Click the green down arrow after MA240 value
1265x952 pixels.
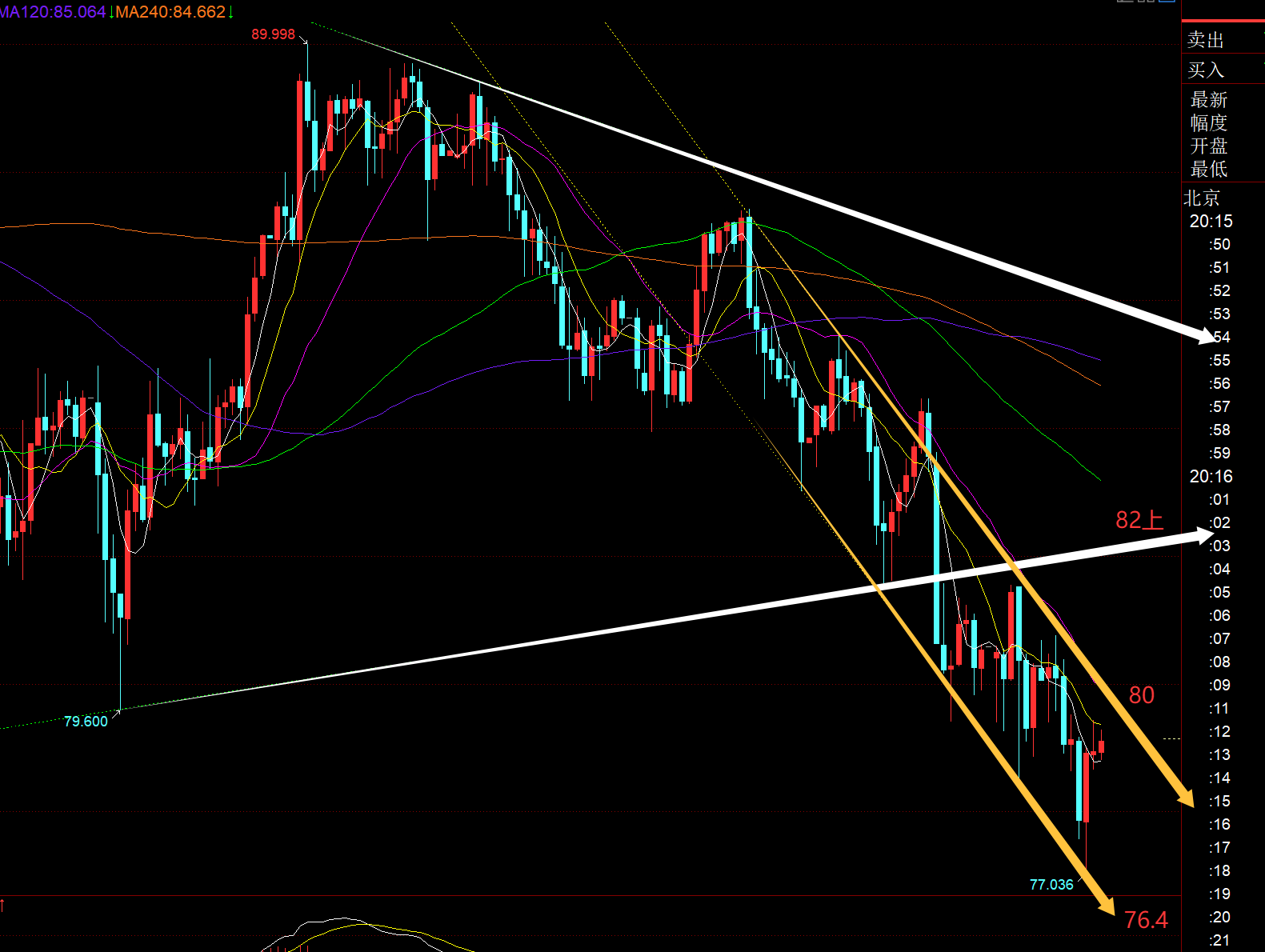tap(230, 12)
